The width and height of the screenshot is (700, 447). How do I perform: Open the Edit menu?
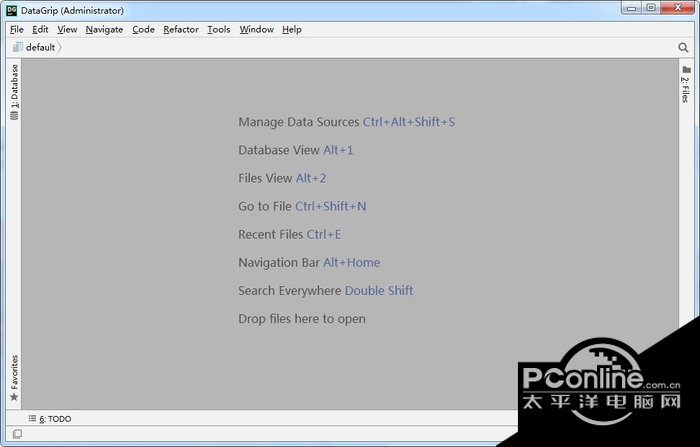click(40, 29)
